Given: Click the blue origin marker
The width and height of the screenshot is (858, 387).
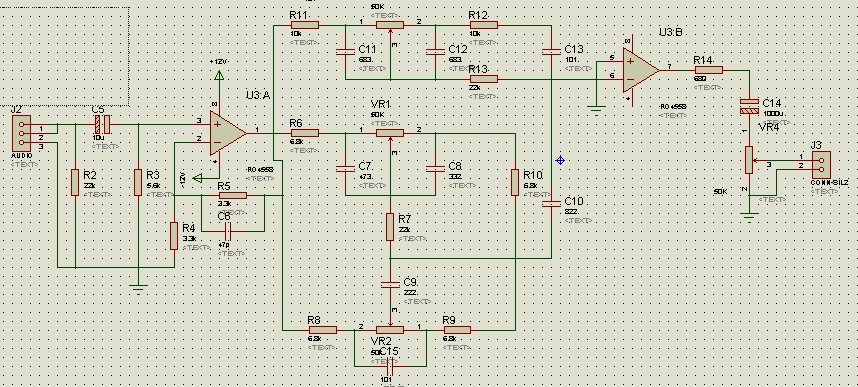Looking at the screenshot, I should 560,160.
